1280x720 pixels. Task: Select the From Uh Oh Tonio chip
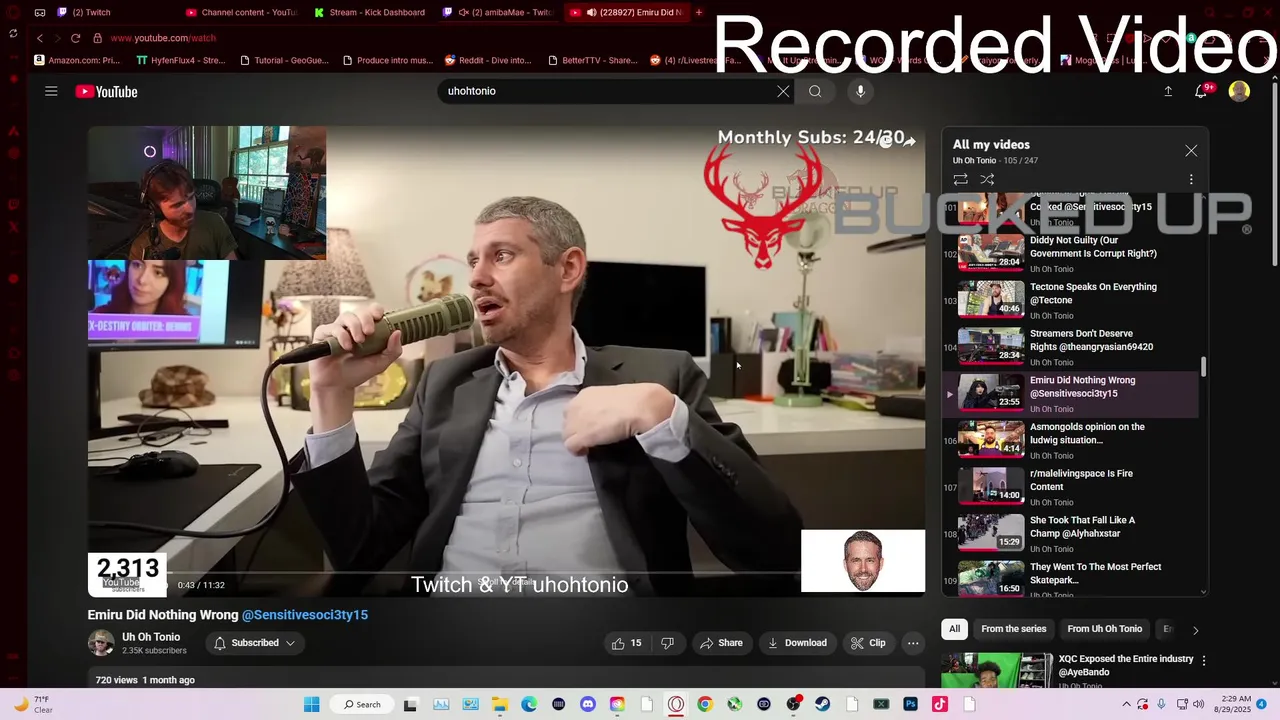pyautogui.click(x=1104, y=629)
